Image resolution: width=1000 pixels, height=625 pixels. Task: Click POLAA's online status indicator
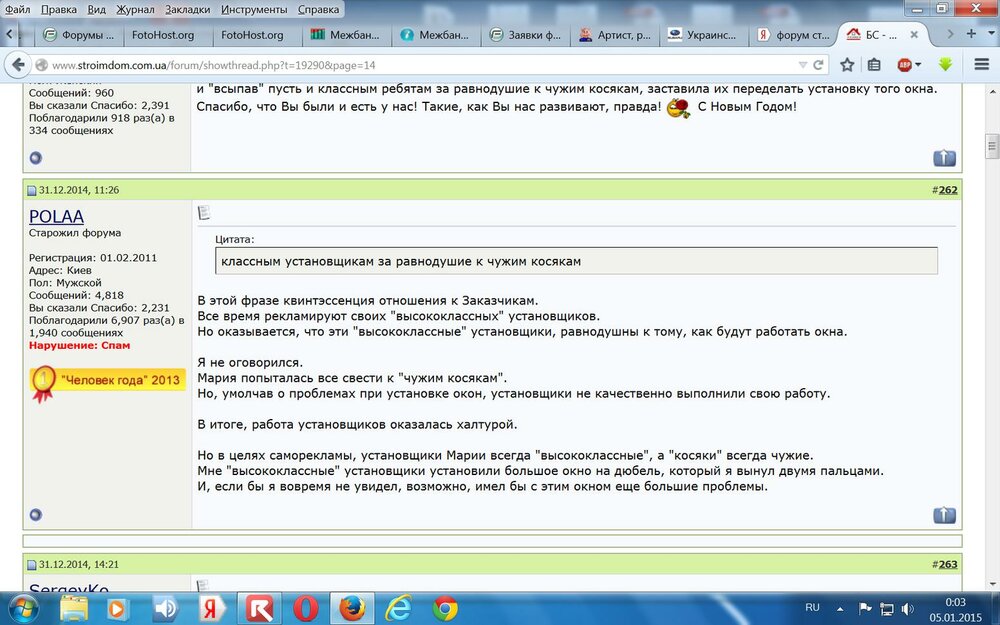[x=35, y=513]
